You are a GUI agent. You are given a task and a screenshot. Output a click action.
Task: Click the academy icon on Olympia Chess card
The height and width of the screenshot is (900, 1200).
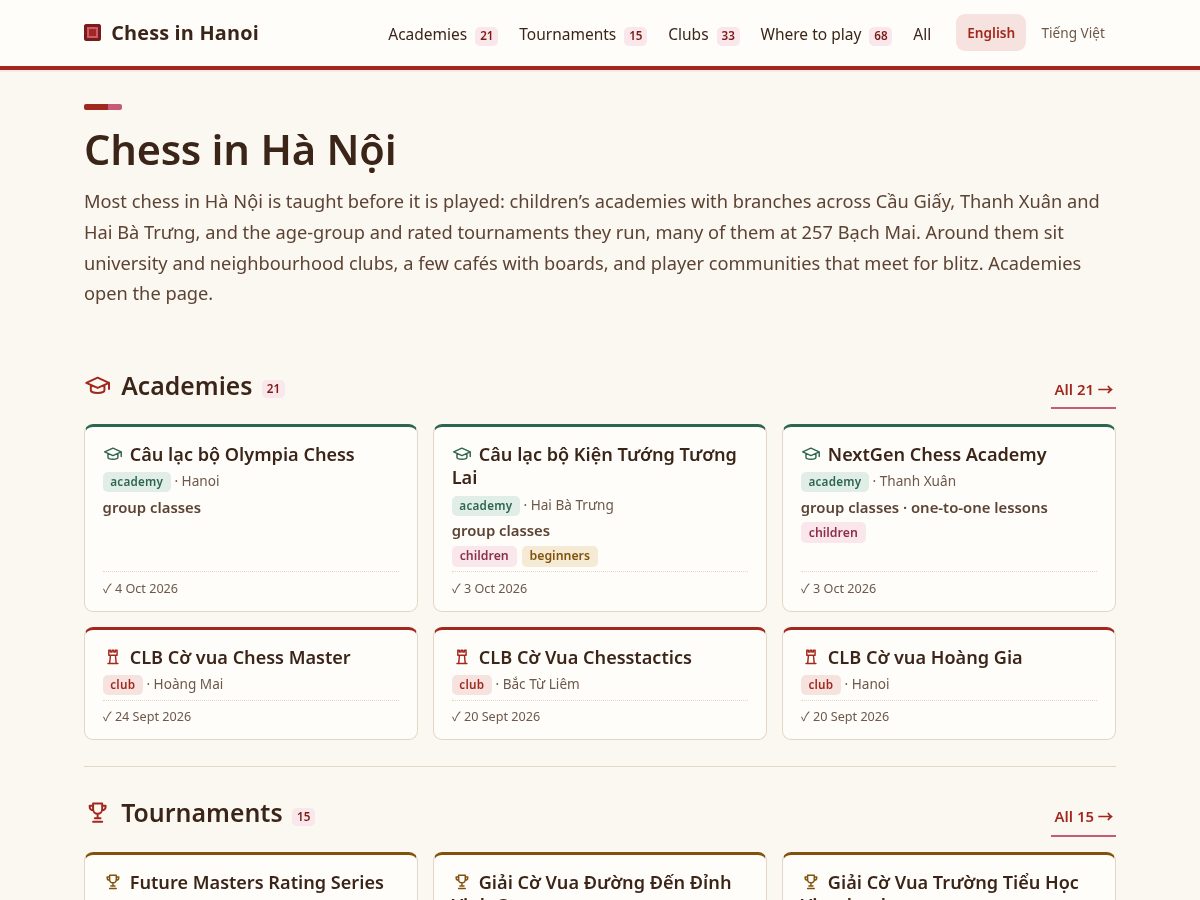coord(113,455)
